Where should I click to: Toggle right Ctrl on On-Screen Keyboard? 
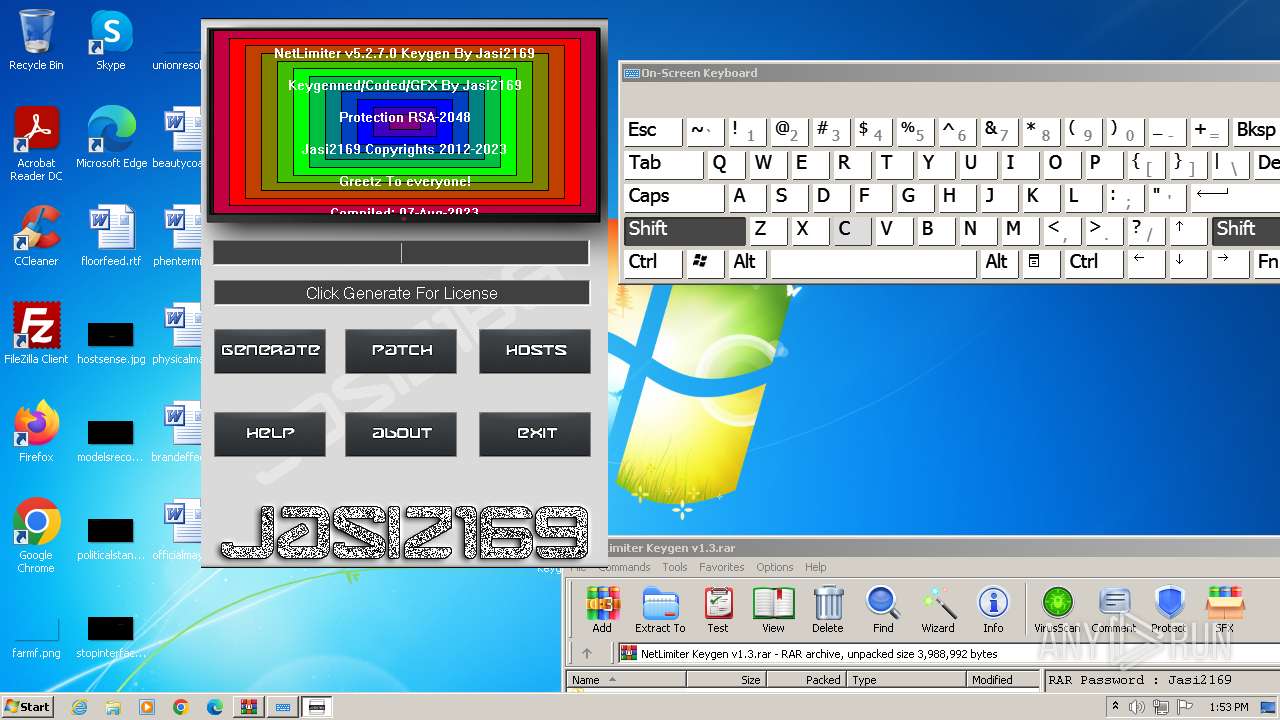click(1093, 262)
